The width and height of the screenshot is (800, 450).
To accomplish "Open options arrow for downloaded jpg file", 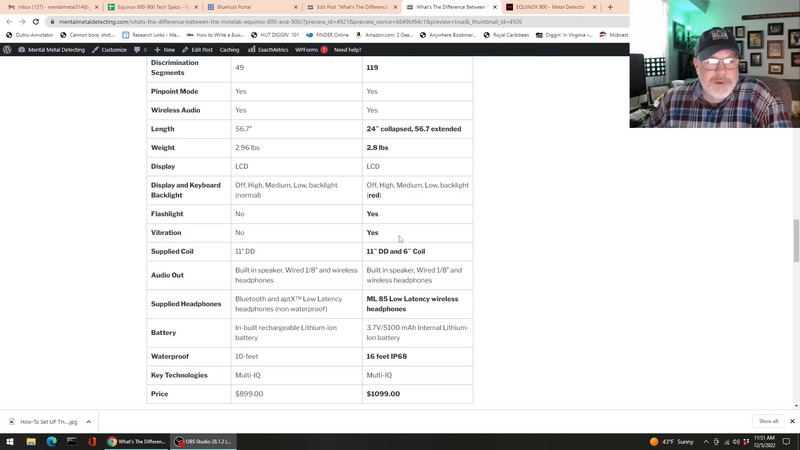I will pos(88,421).
